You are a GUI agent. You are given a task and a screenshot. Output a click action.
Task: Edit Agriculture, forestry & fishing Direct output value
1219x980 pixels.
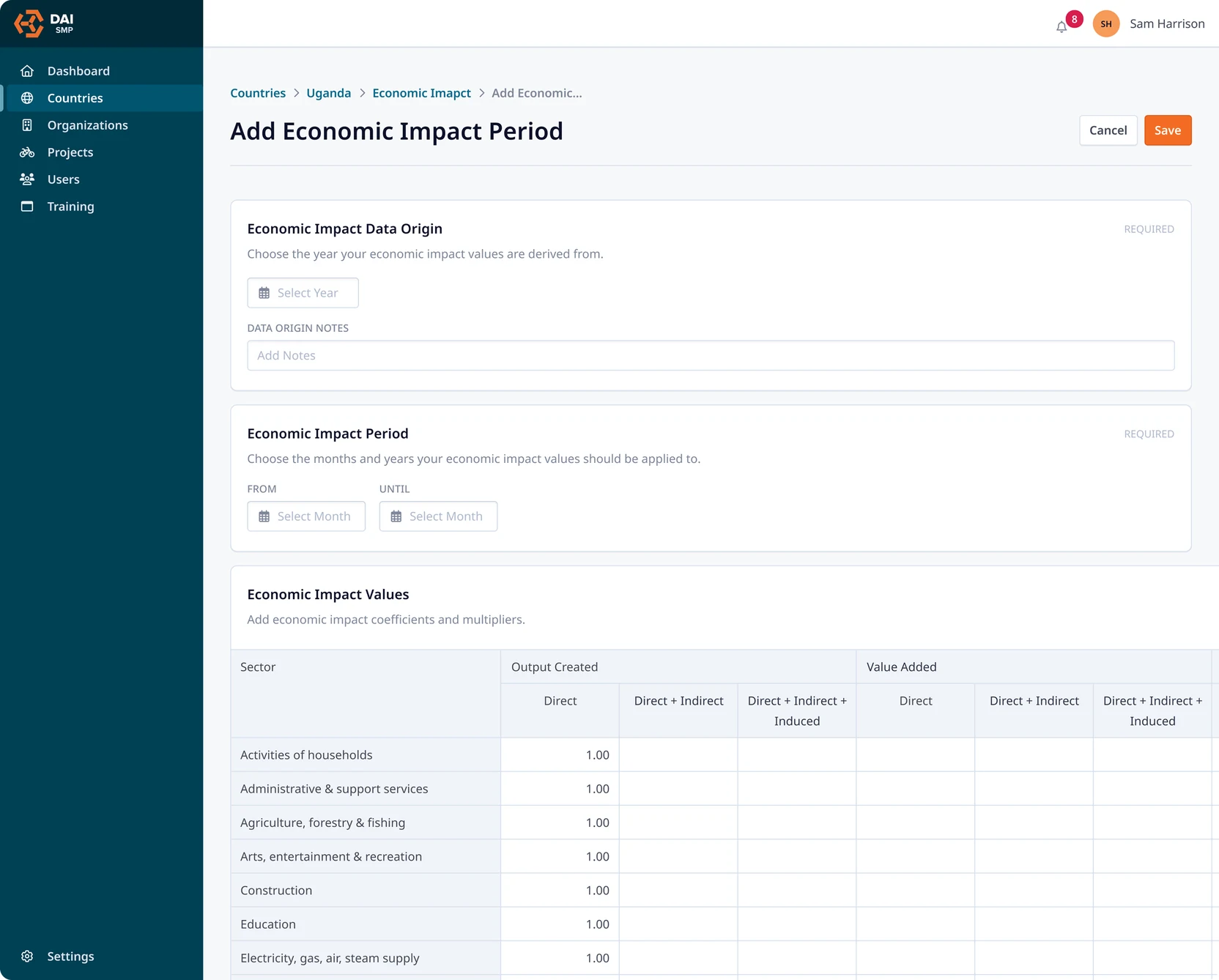560,823
